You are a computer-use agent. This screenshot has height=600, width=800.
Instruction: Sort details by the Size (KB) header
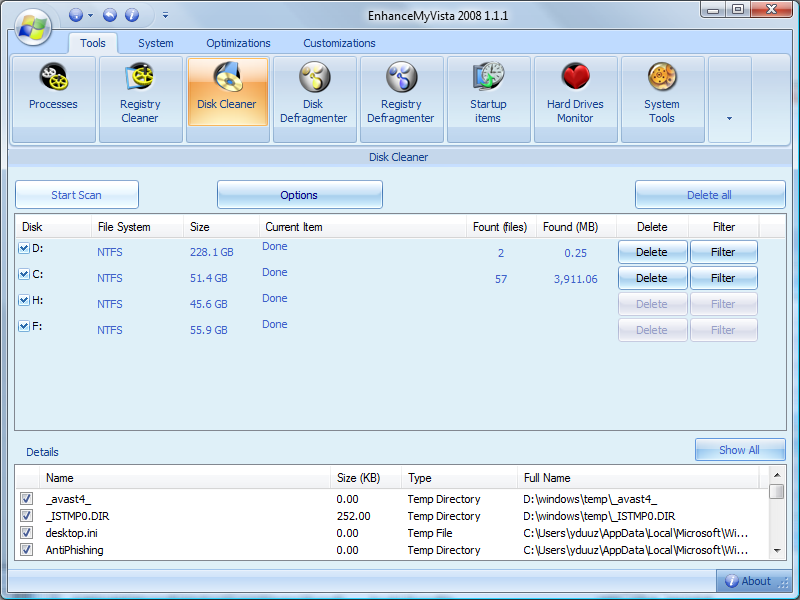coord(366,478)
